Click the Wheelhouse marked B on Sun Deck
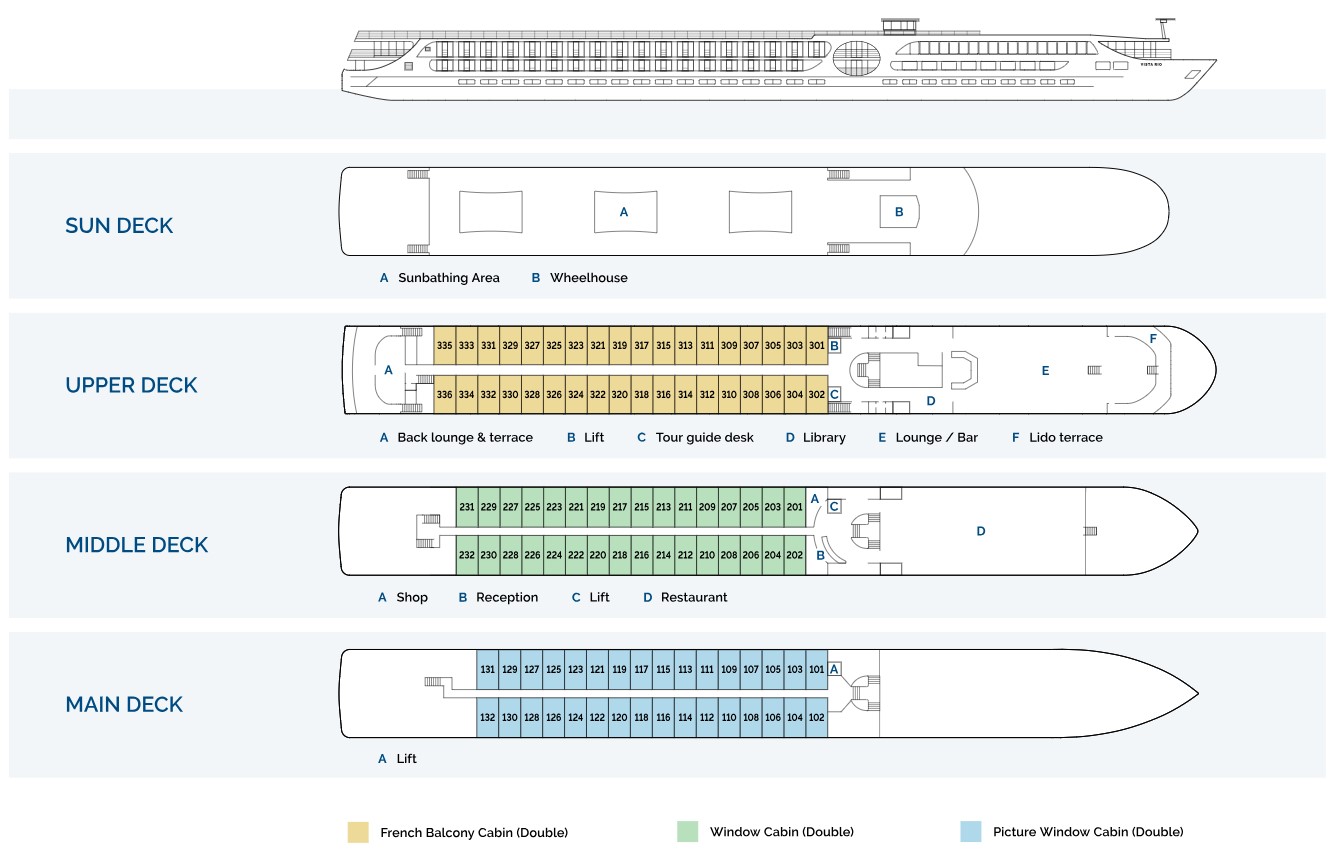Viewport: 1336px width, 866px height. coord(899,212)
